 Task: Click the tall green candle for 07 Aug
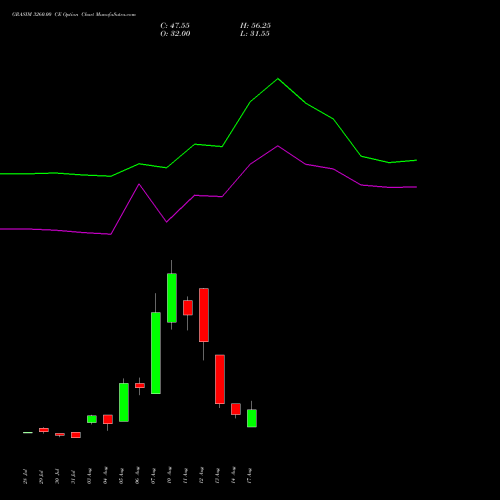click(x=156, y=353)
